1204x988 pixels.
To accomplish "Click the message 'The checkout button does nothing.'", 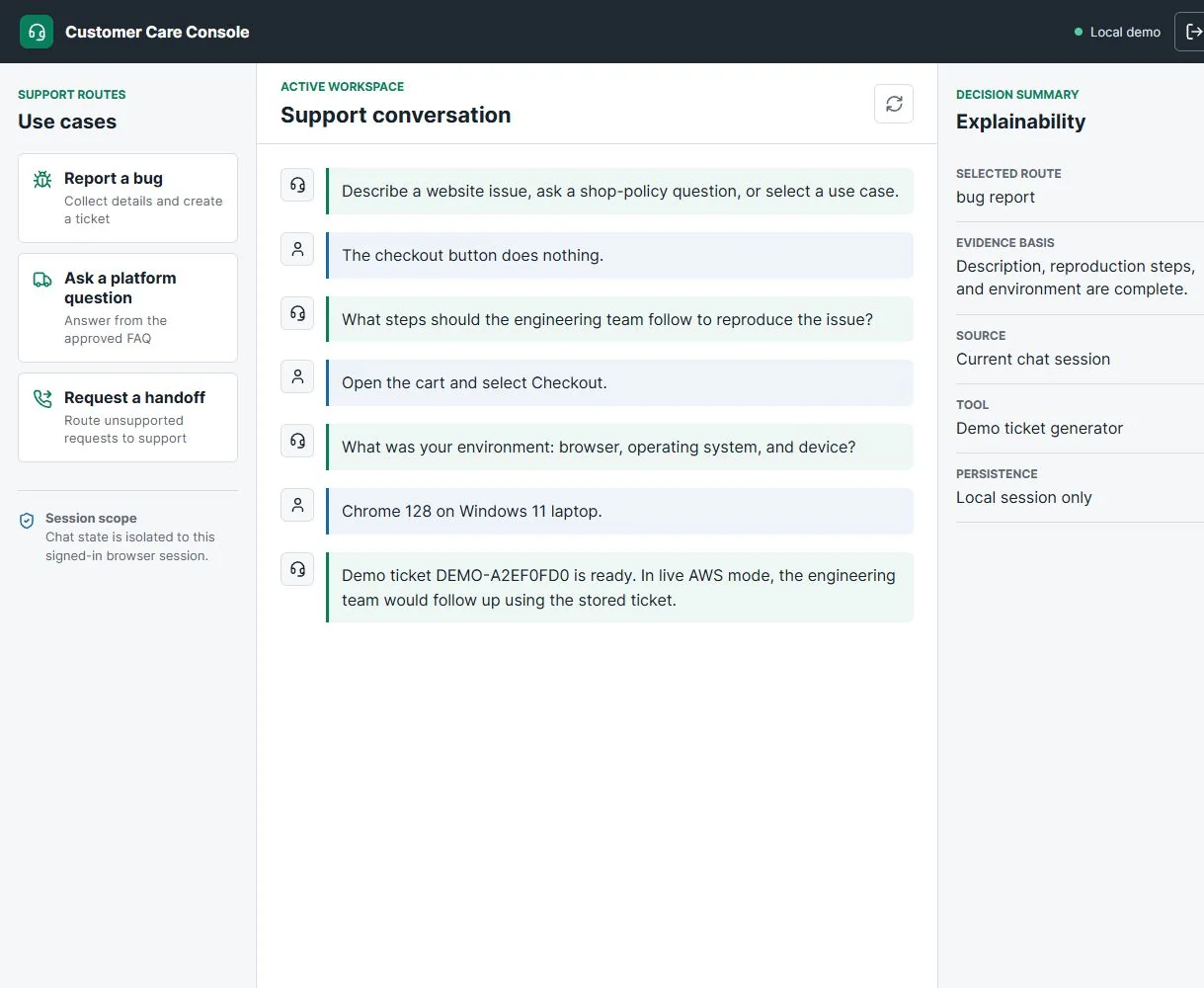I will [x=620, y=255].
